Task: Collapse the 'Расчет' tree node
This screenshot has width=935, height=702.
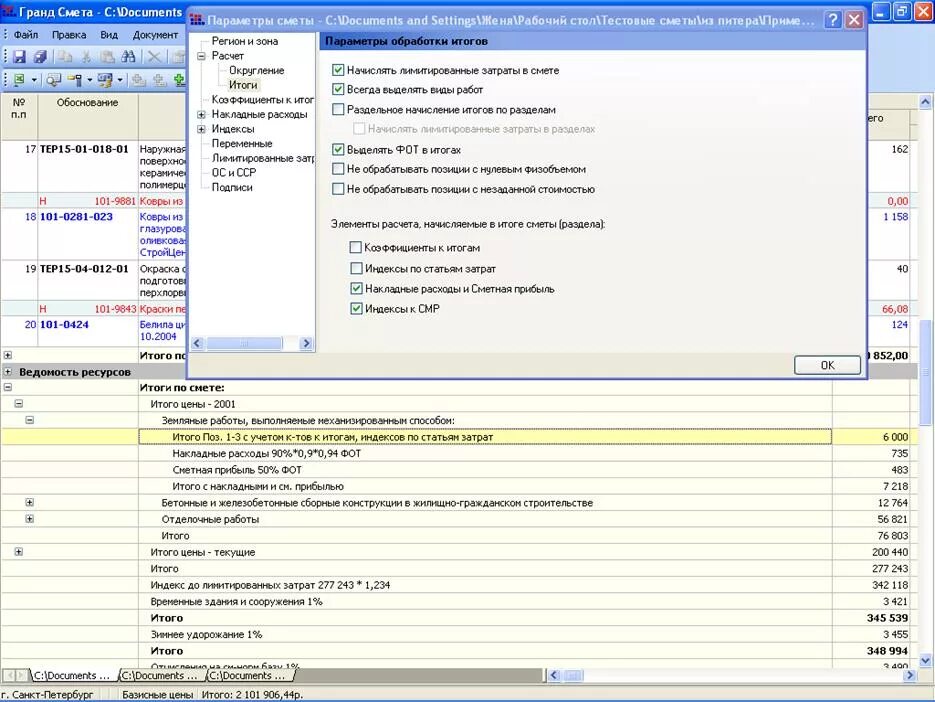Action: pos(202,55)
